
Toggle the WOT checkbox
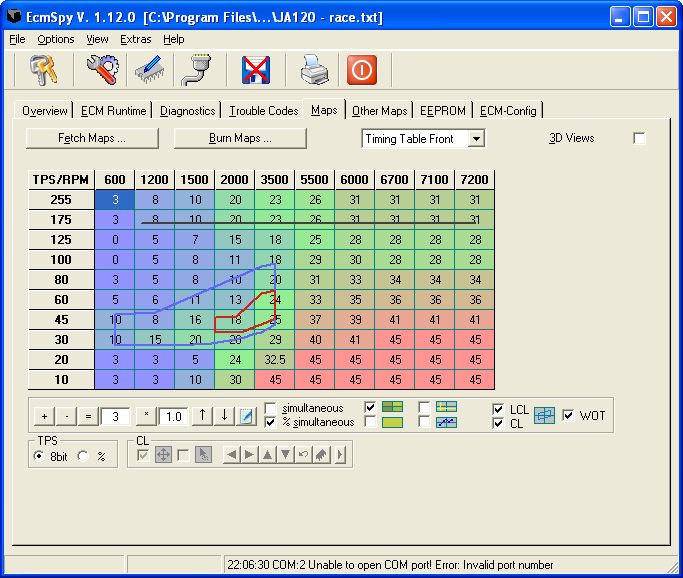click(x=570, y=415)
